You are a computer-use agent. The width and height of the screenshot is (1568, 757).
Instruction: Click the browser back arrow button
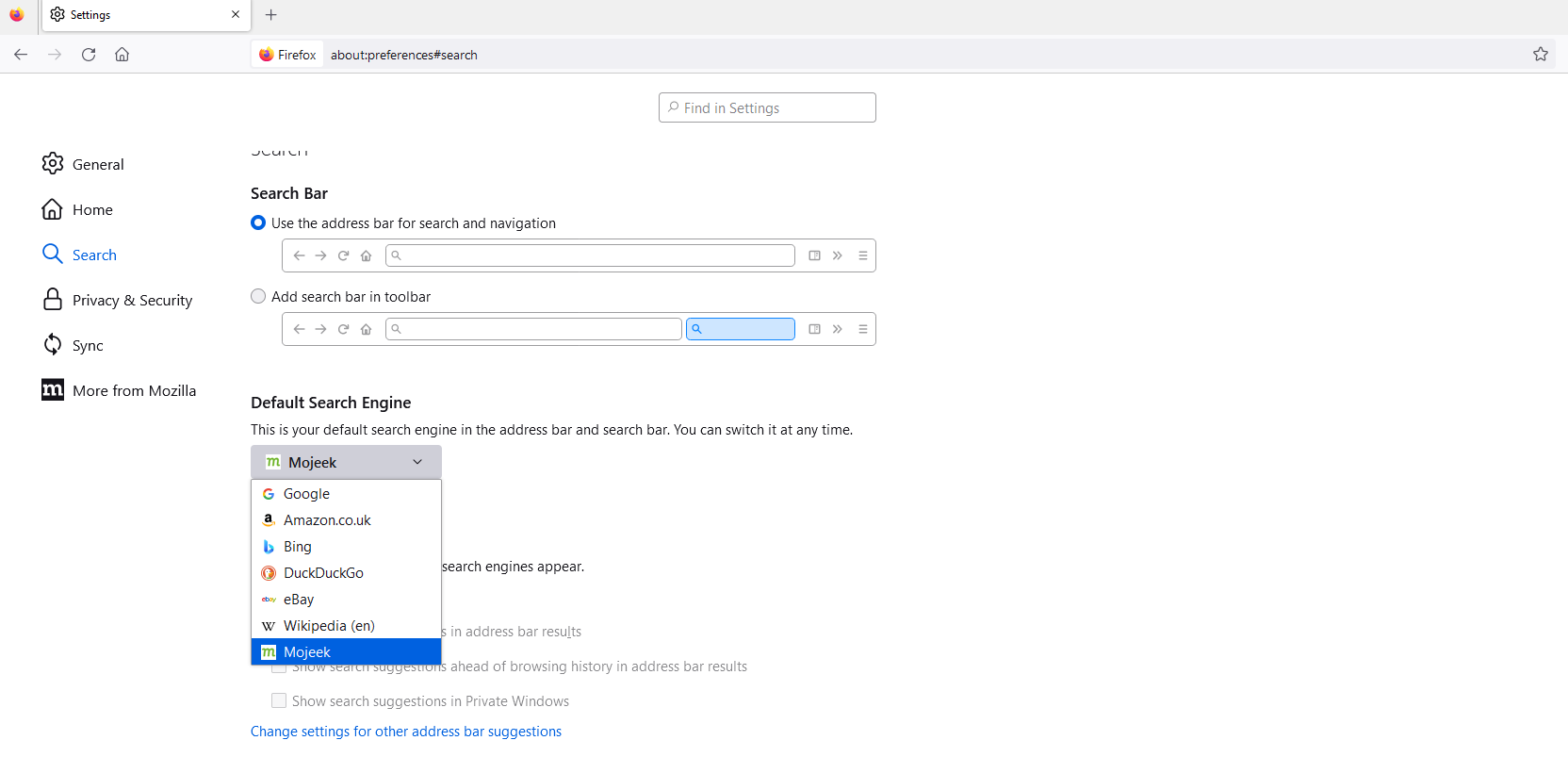[x=21, y=55]
